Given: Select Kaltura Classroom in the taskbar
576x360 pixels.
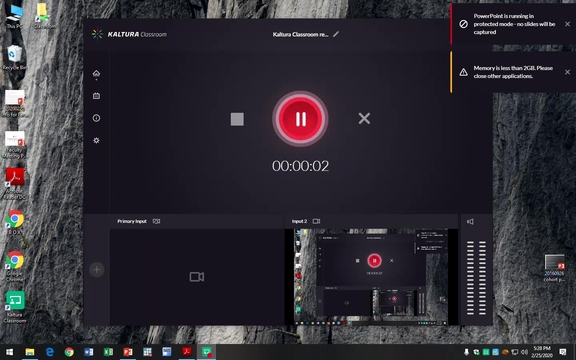Looking at the screenshot, I should [206, 352].
